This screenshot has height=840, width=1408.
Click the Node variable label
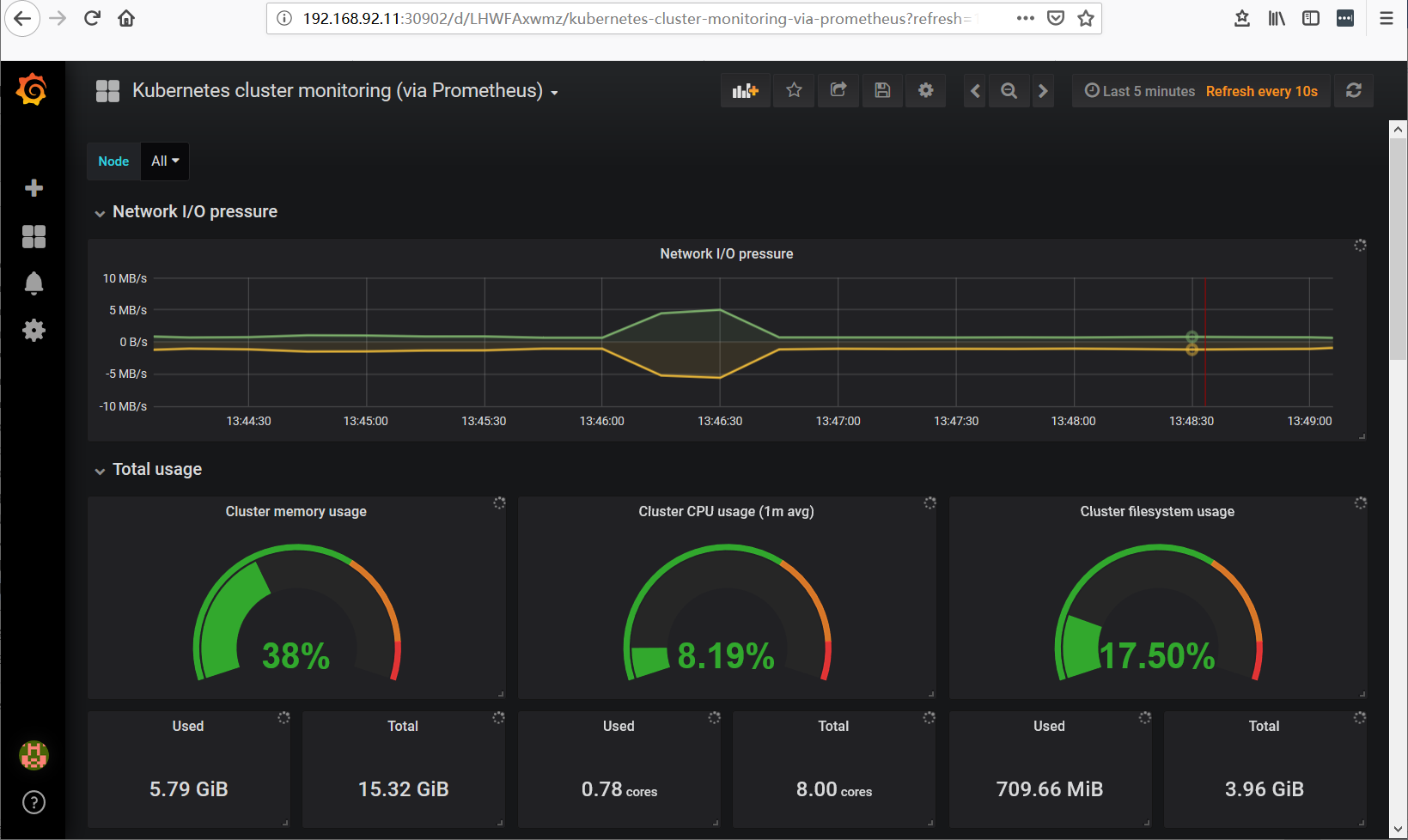click(x=113, y=161)
